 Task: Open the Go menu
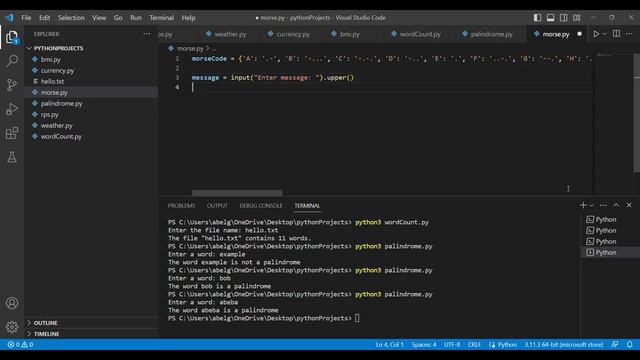118,18
